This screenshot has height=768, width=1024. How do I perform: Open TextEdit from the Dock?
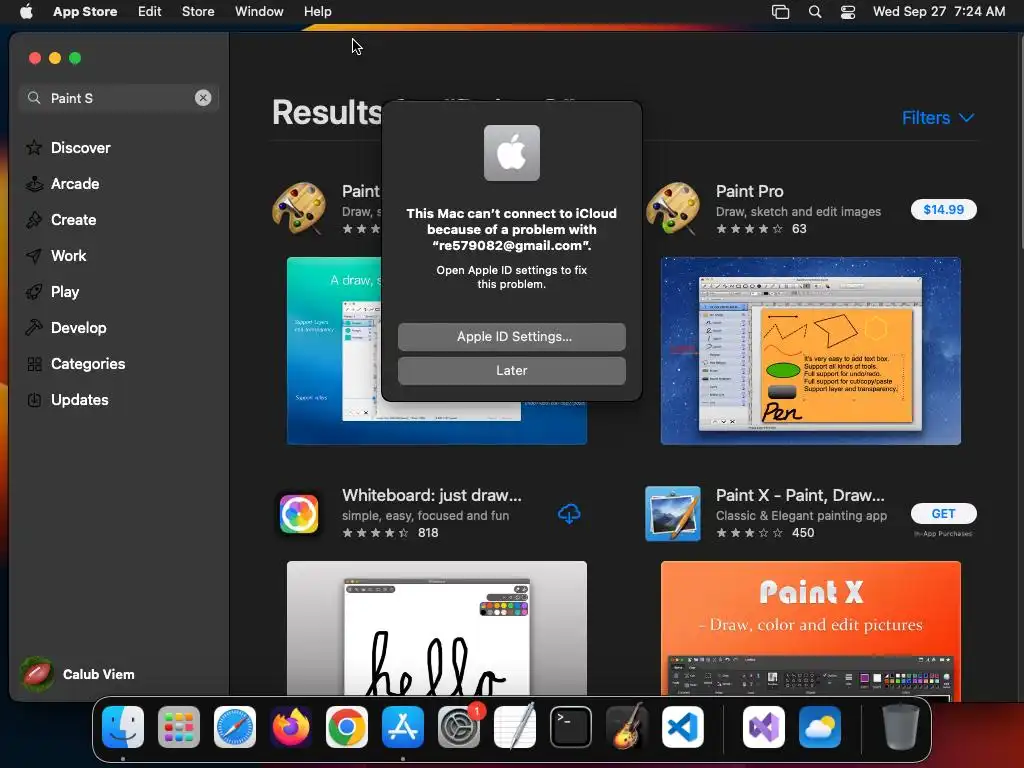[515, 727]
